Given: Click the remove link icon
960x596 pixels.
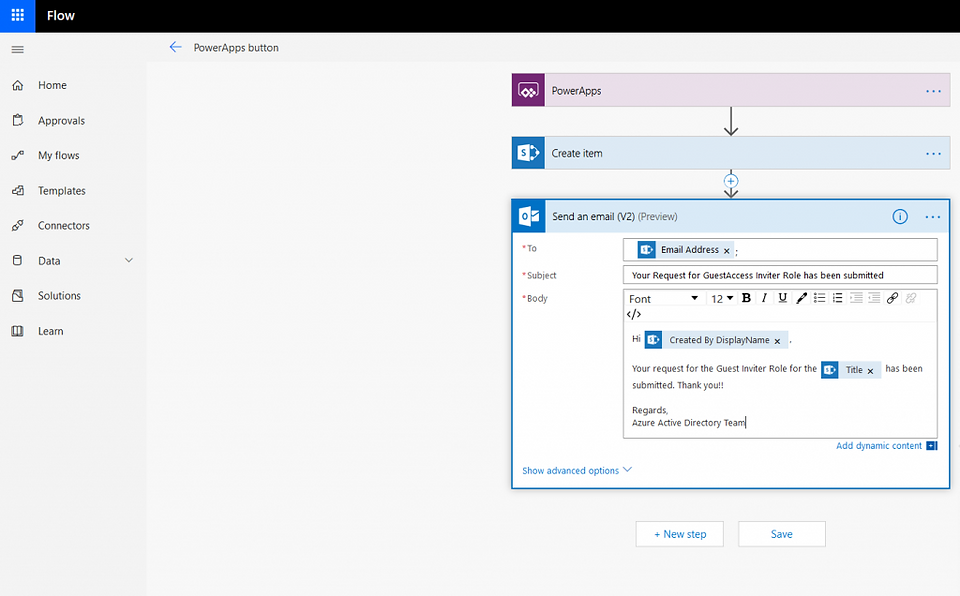Looking at the screenshot, I should click(910, 298).
